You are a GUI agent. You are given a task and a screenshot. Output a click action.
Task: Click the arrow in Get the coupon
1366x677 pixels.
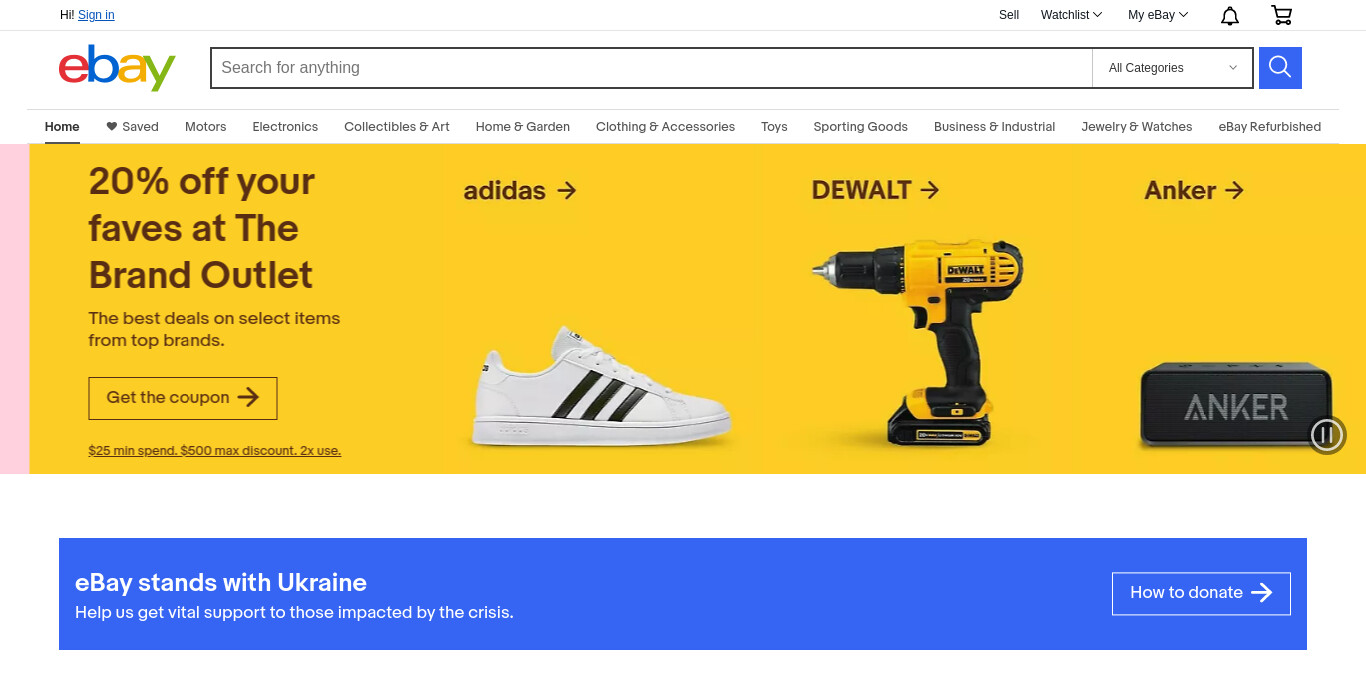click(248, 397)
